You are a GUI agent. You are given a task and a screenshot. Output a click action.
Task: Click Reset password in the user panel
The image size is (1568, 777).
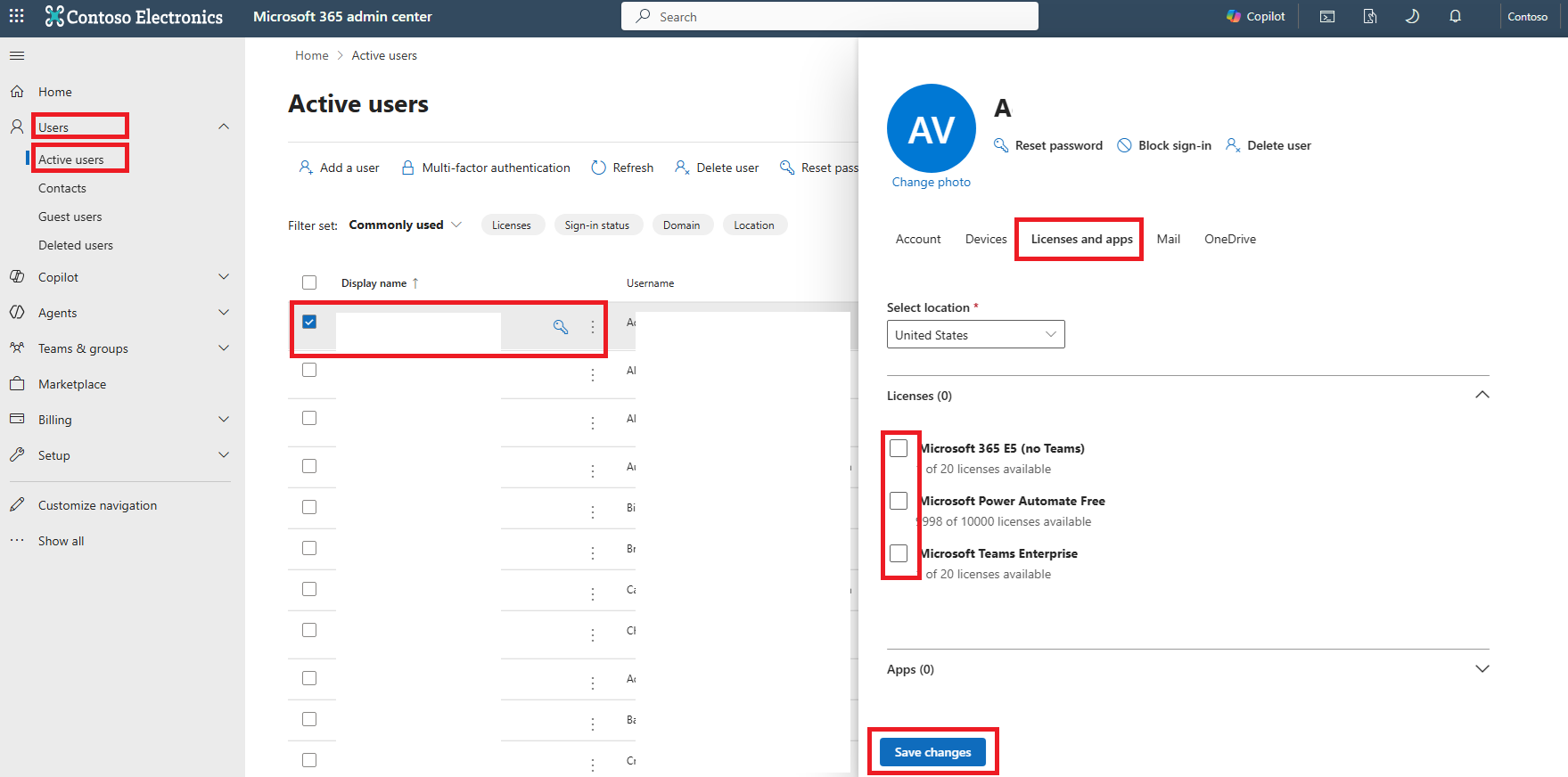(x=1048, y=145)
